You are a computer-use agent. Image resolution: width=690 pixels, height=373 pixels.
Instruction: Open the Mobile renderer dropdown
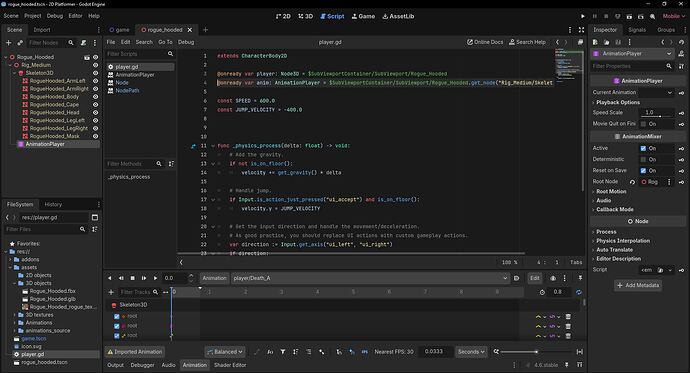(674, 16)
